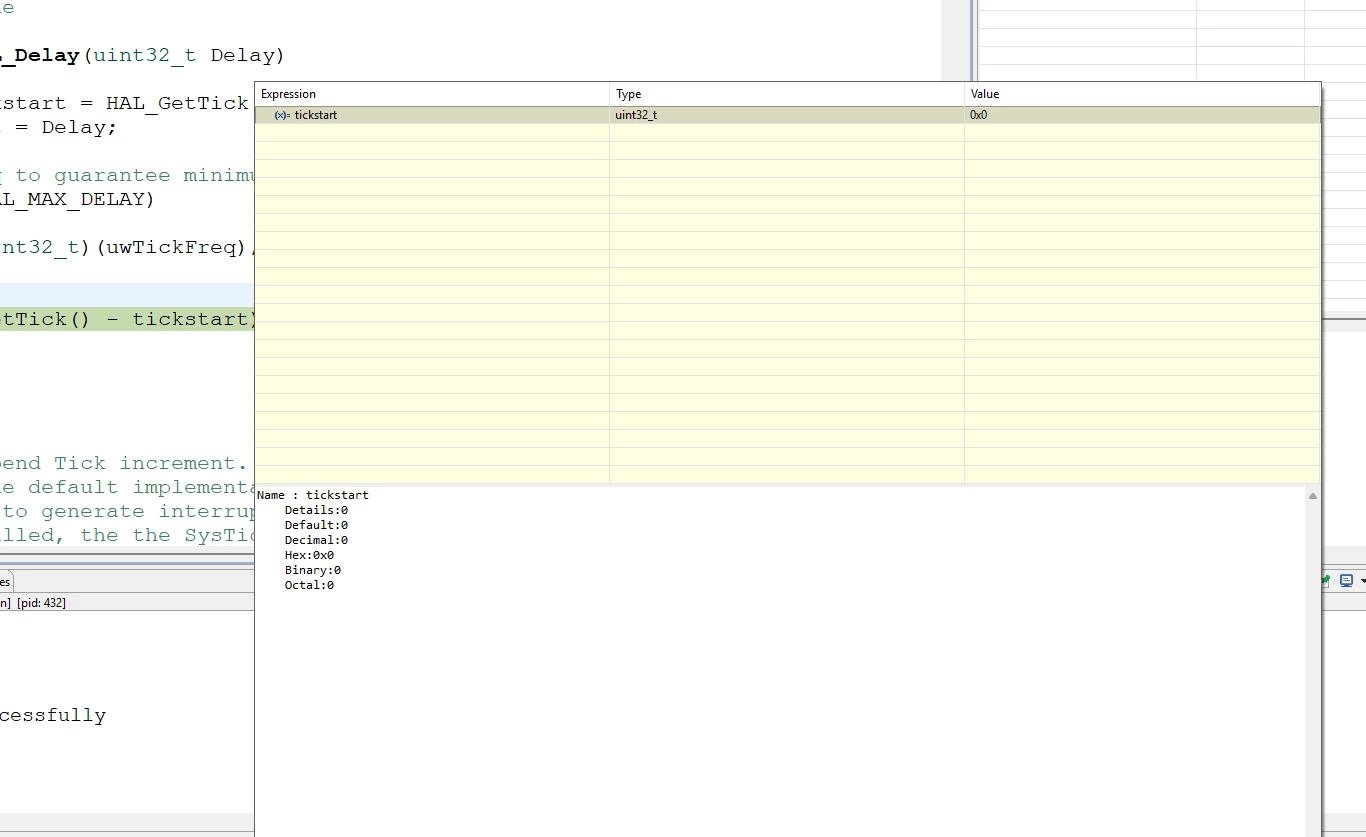Click the 'L_MAX_DELAY)' code line
Viewport: 1366px width, 837px height.
tap(78, 199)
